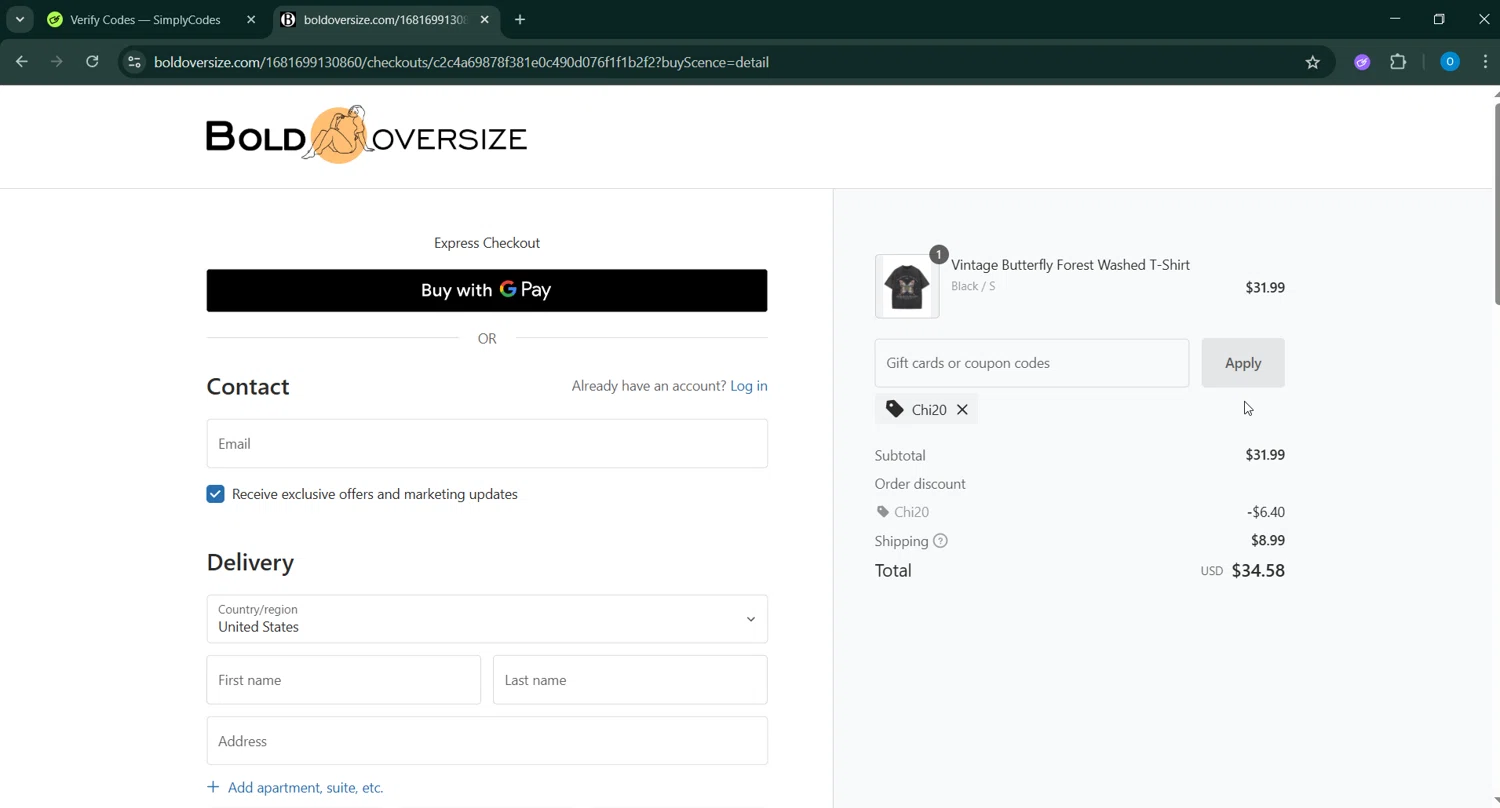Click the shipping help question mark icon
Screen dimensions: 1500x808
pyautogui.click(x=940, y=541)
